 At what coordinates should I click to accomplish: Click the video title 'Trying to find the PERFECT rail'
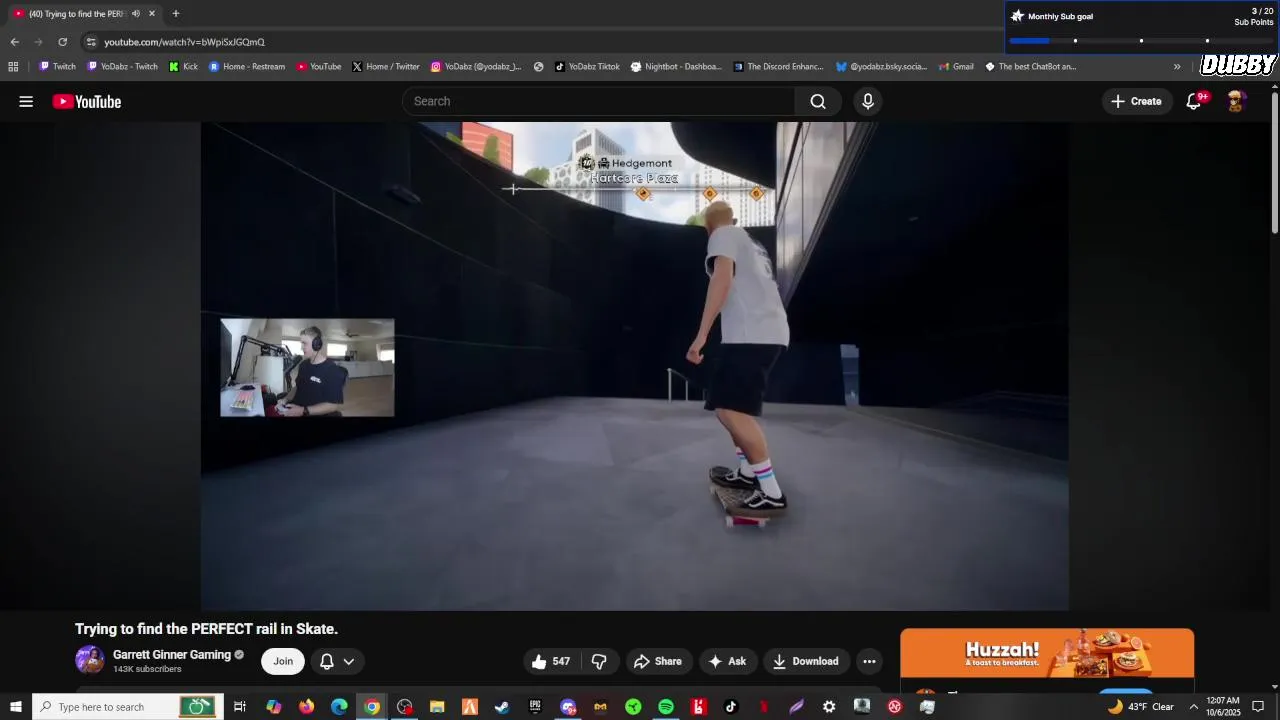[206, 629]
